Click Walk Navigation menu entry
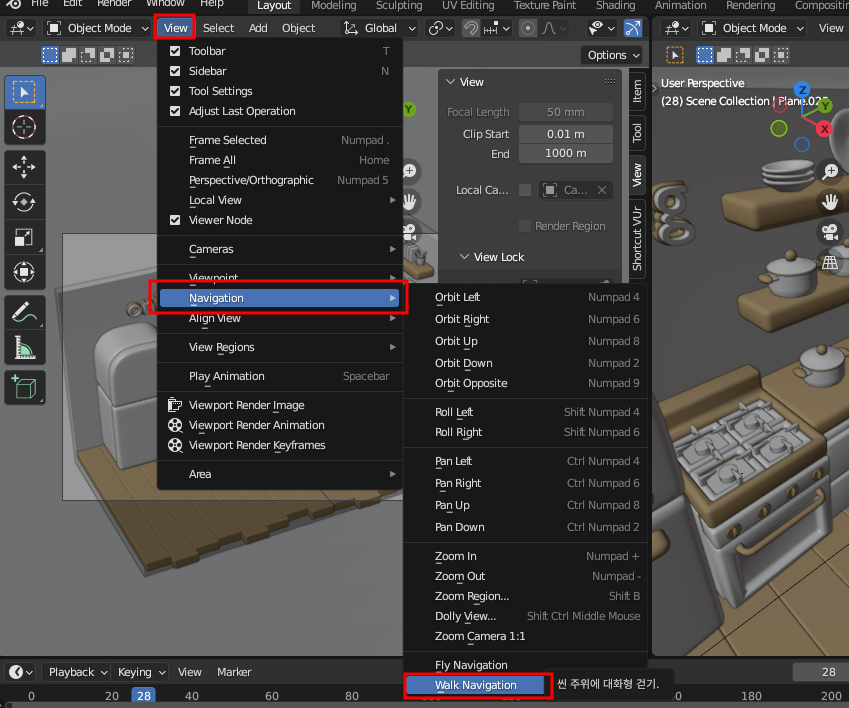849x708 pixels. (x=476, y=685)
